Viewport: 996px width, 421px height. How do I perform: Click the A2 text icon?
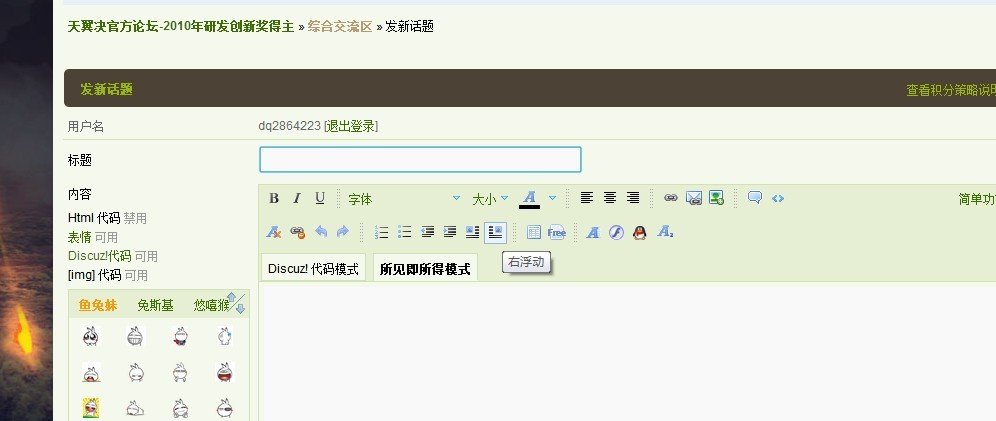pos(665,232)
